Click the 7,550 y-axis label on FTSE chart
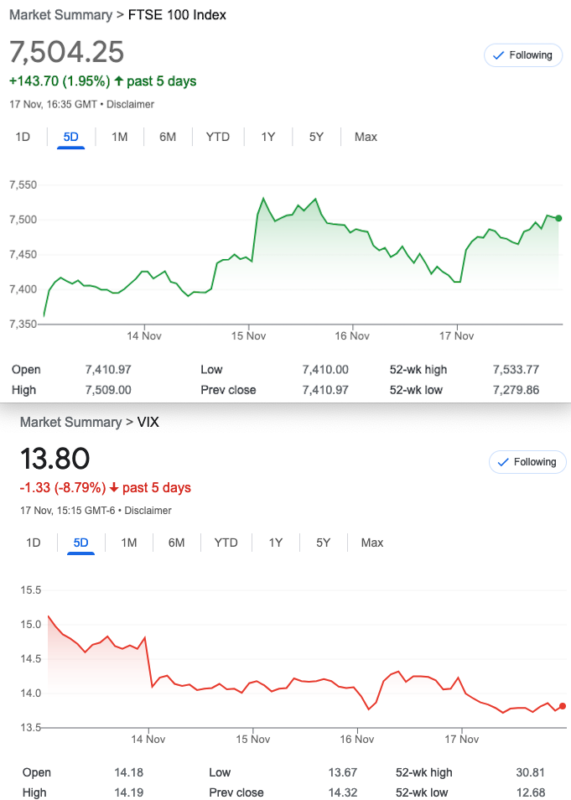The image size is (571, 800). 23,185
